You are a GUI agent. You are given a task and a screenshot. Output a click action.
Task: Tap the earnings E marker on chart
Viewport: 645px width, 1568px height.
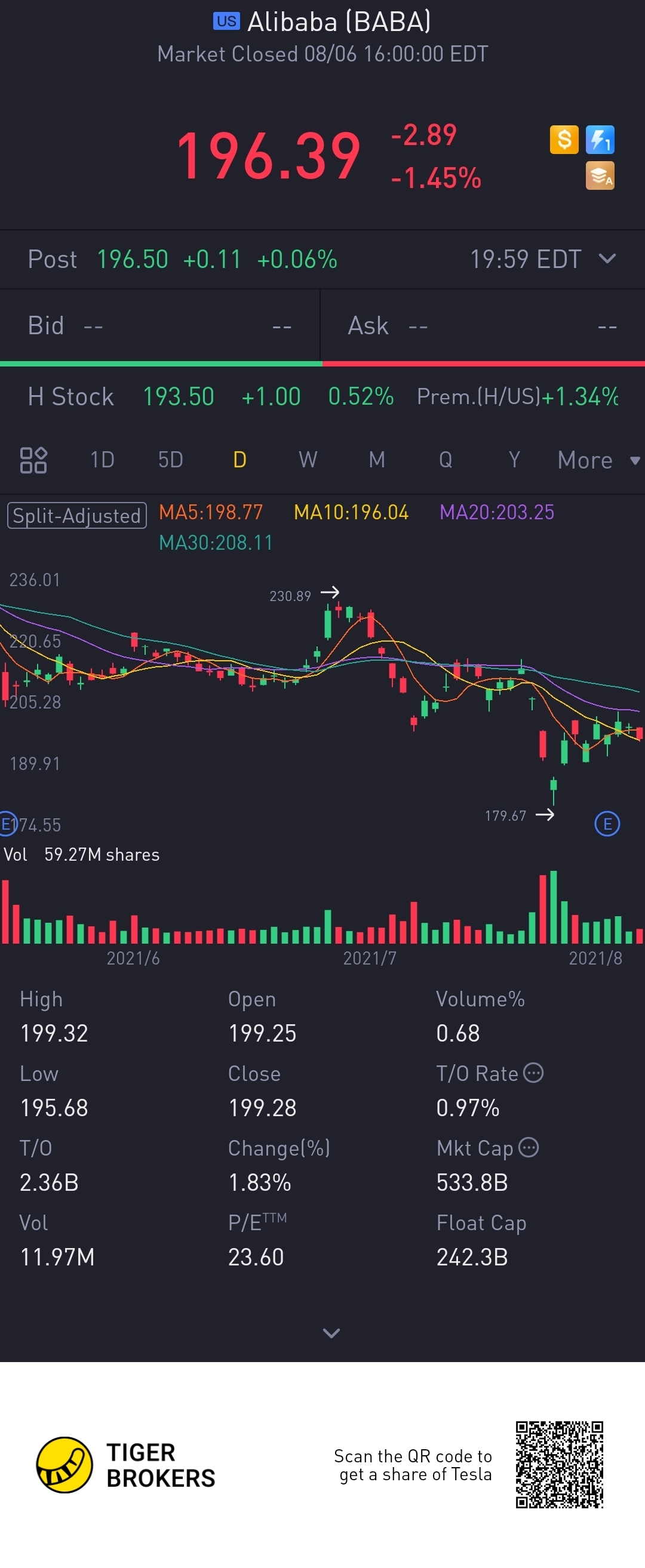point(607,824)
